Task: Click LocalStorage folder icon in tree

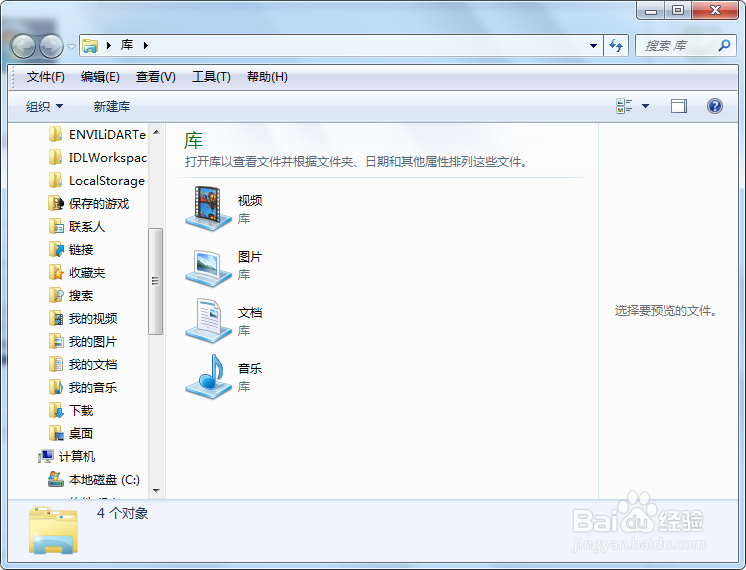Action: [x=55, y=180]
